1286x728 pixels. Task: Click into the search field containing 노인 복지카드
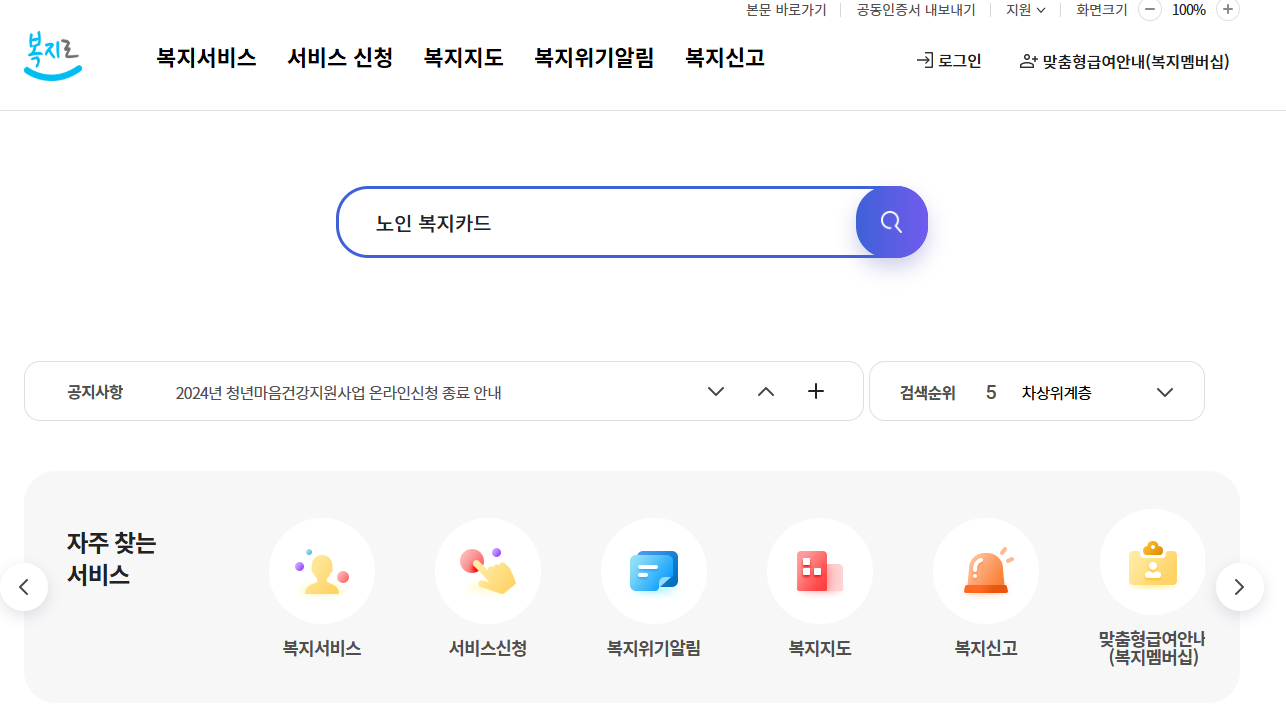(597, 222)
